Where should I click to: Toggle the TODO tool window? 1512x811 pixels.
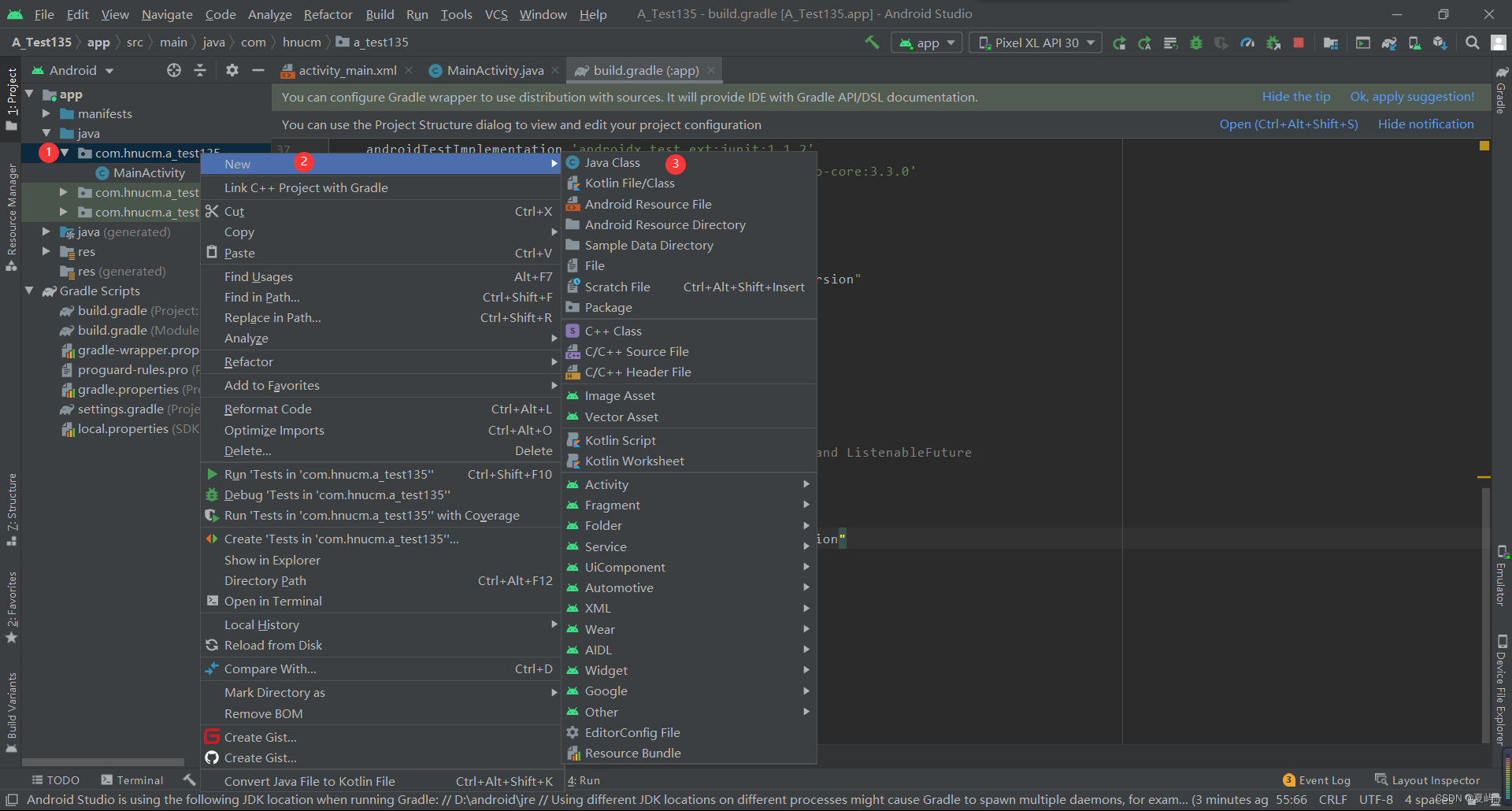click(x=56, y=780)
